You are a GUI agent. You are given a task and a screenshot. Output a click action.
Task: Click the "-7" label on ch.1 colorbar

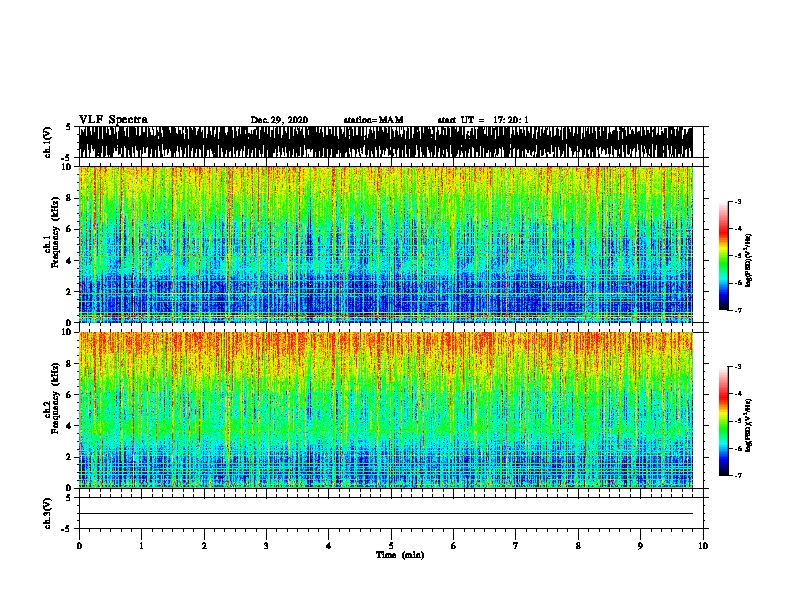click(x=737, y=311)
